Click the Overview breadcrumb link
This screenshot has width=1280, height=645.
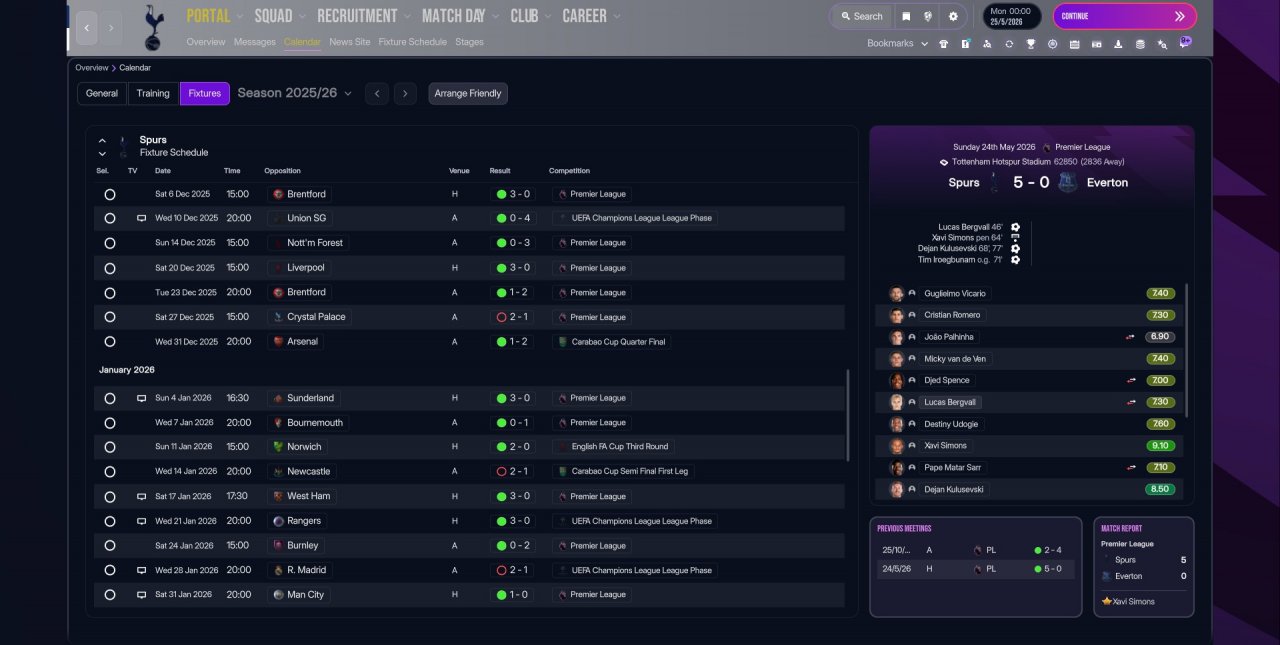[91, 68]
